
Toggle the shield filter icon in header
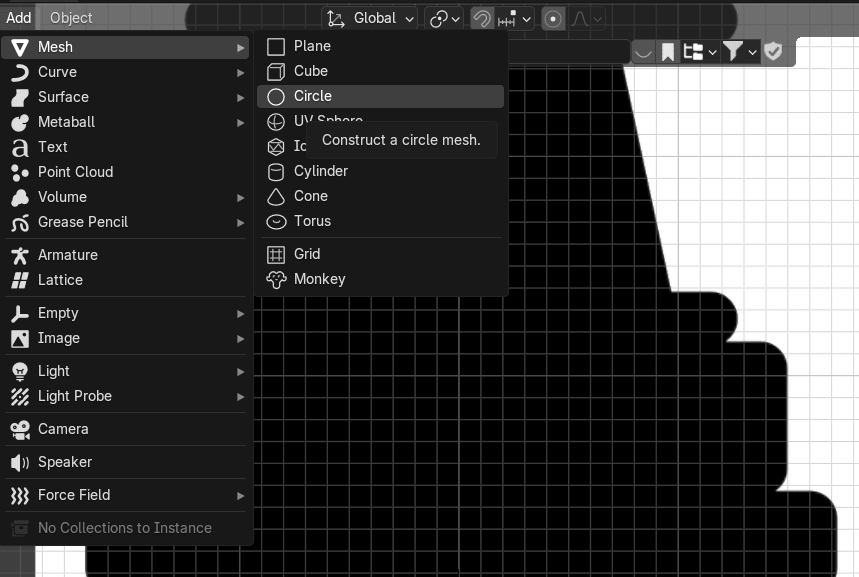(774, 51)
